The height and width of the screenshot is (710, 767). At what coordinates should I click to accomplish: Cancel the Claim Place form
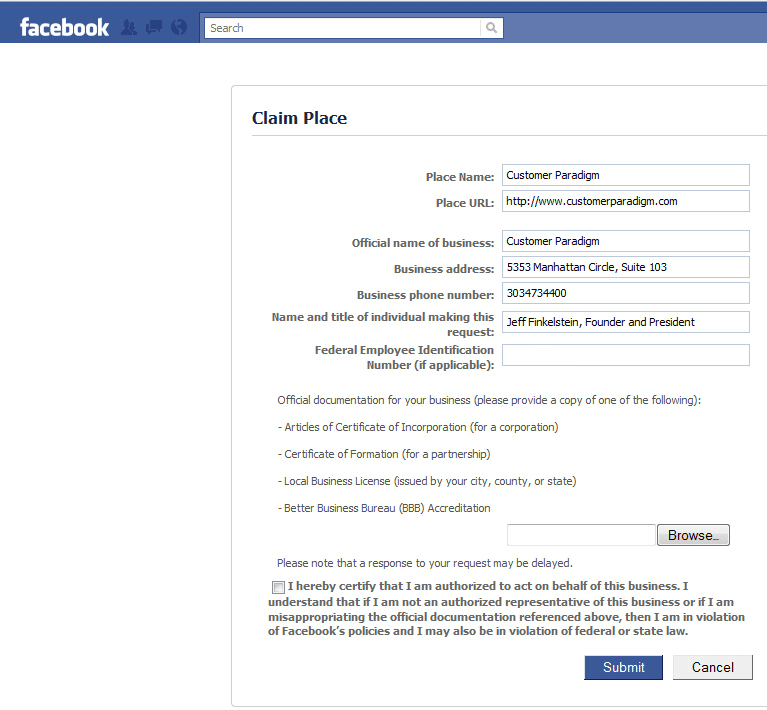(712, 667)
